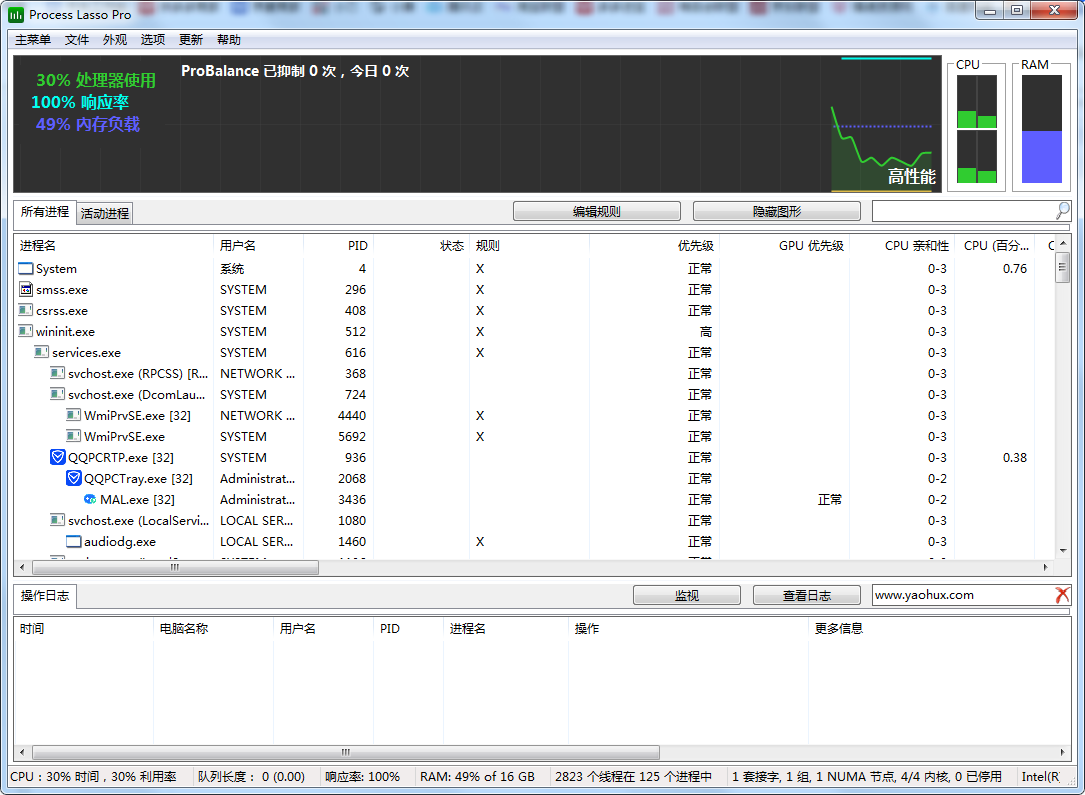Clear the log filter with red X
Viewport: 1085px width, 795px height.
tap(1062, 595)
